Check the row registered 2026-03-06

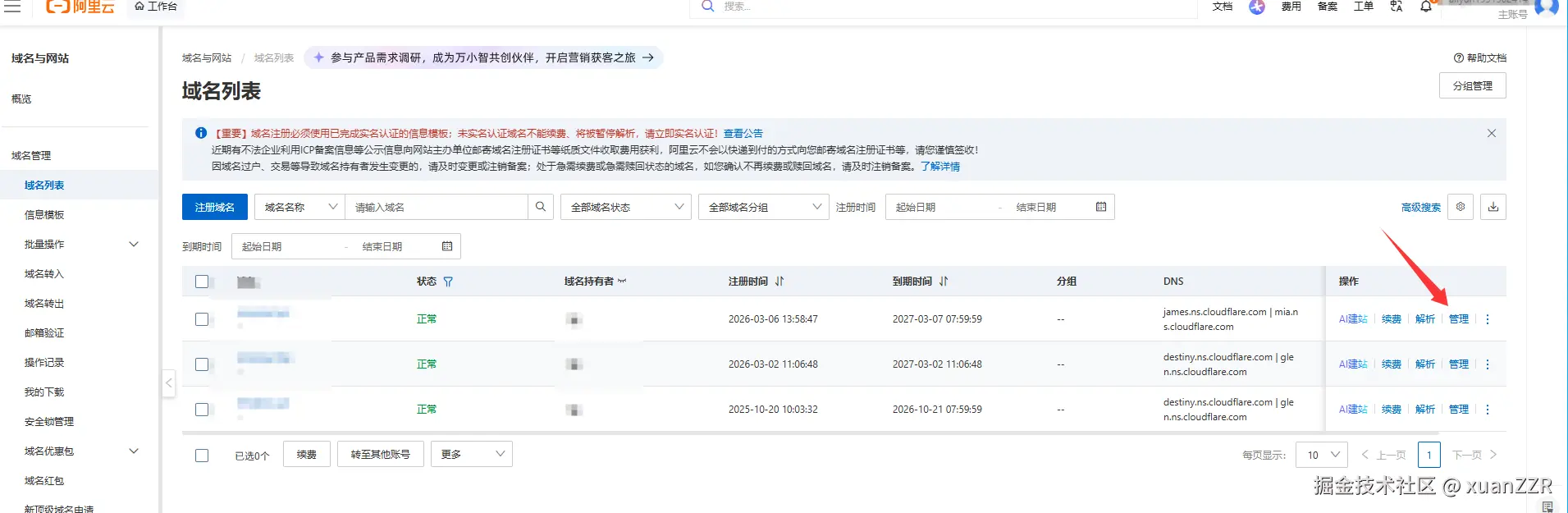[x=202, y=319]
